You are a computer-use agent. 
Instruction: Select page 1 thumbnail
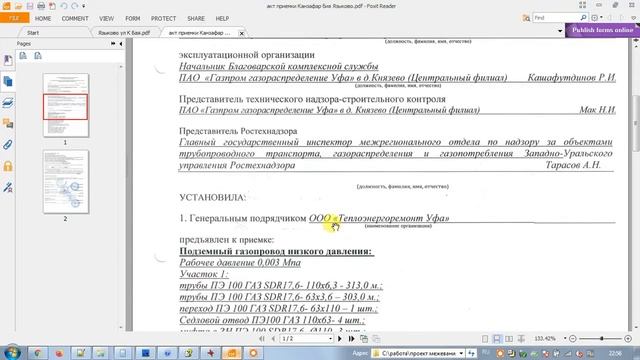pyautogui.click(x=66, y=105)
